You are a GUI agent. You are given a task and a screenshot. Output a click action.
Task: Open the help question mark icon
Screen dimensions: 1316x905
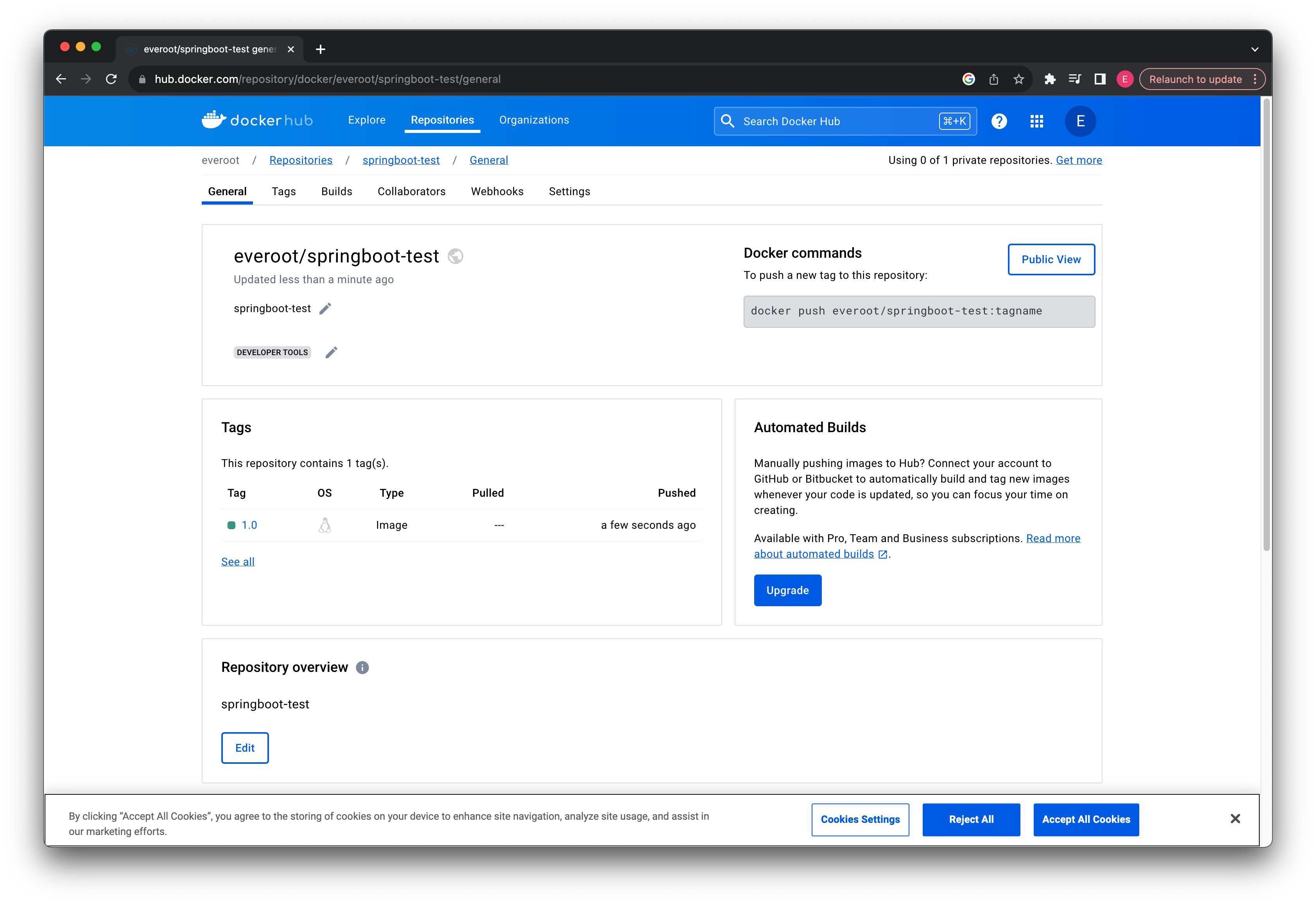[x=999, y=121]
